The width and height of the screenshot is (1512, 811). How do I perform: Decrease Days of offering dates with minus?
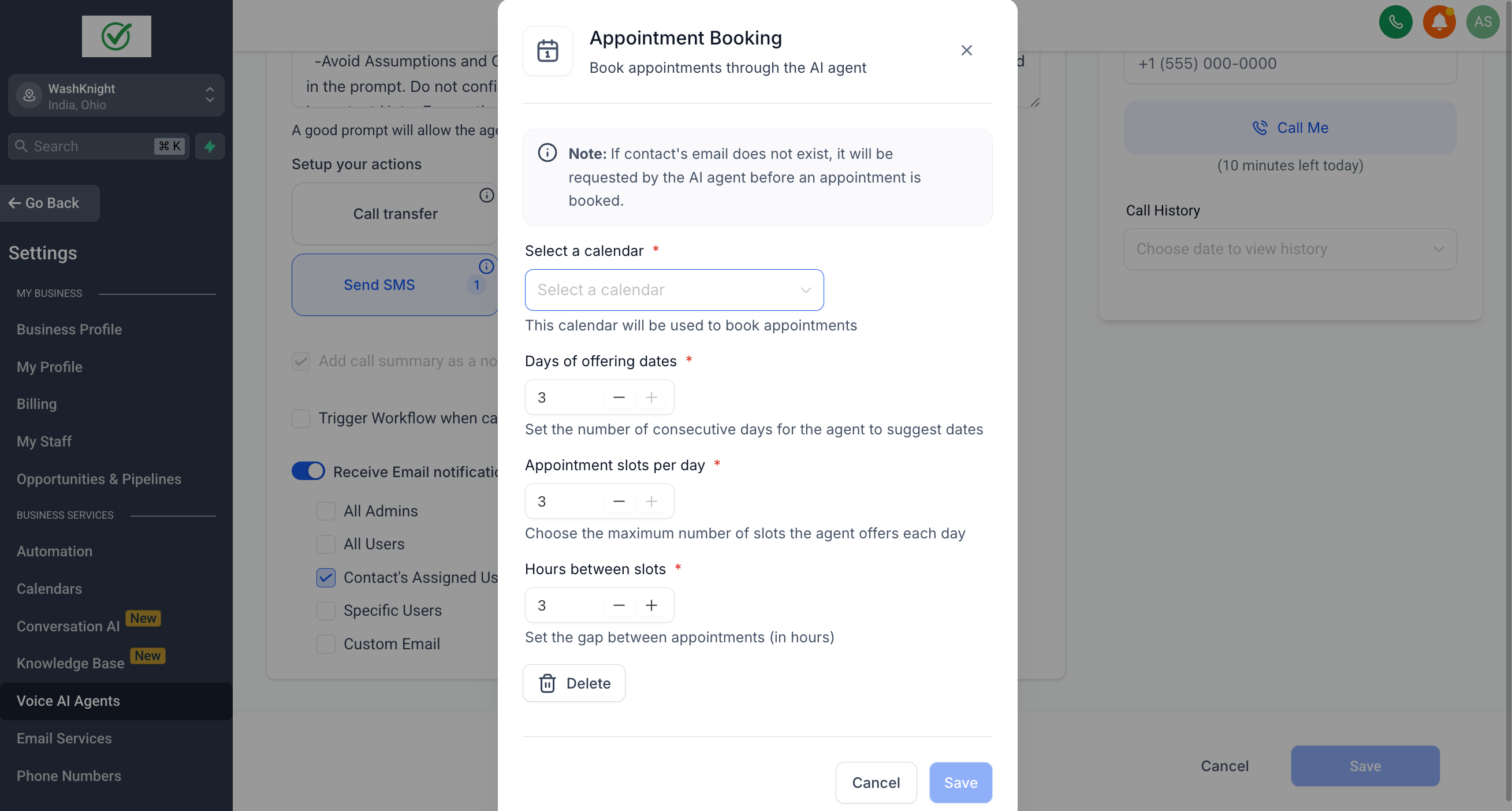[619, 397]
